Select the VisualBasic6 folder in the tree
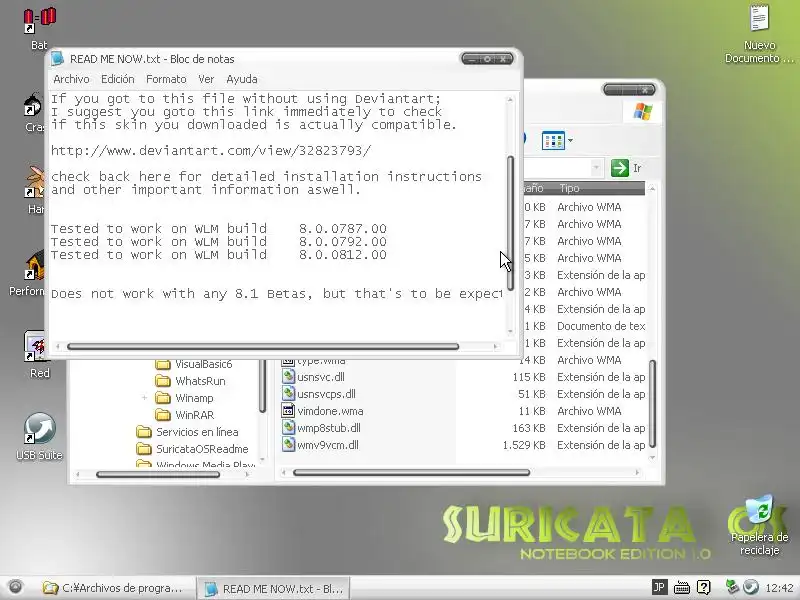Screen dimensions: 800x600 (203, 364)
